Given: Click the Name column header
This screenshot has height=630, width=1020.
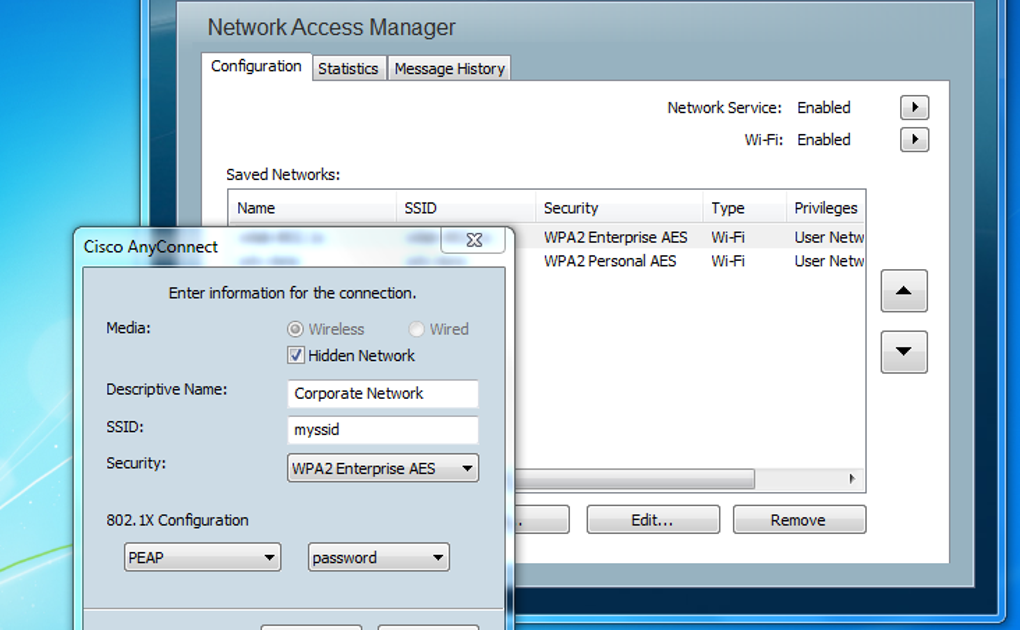Looking at the screenshot, I should 312,208.
